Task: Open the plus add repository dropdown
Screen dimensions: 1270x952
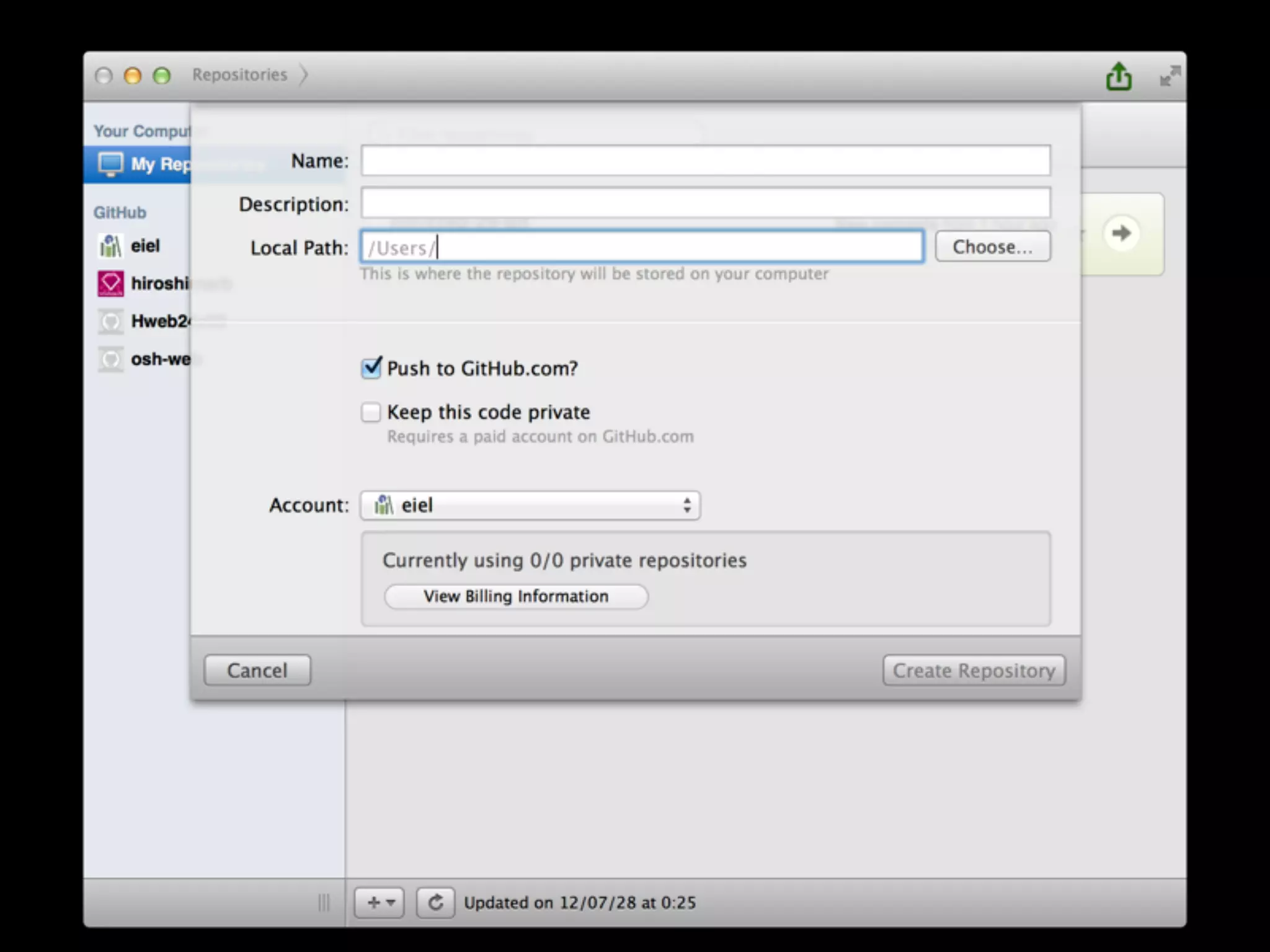Action: pyautogui.click(x=380, y=902)
